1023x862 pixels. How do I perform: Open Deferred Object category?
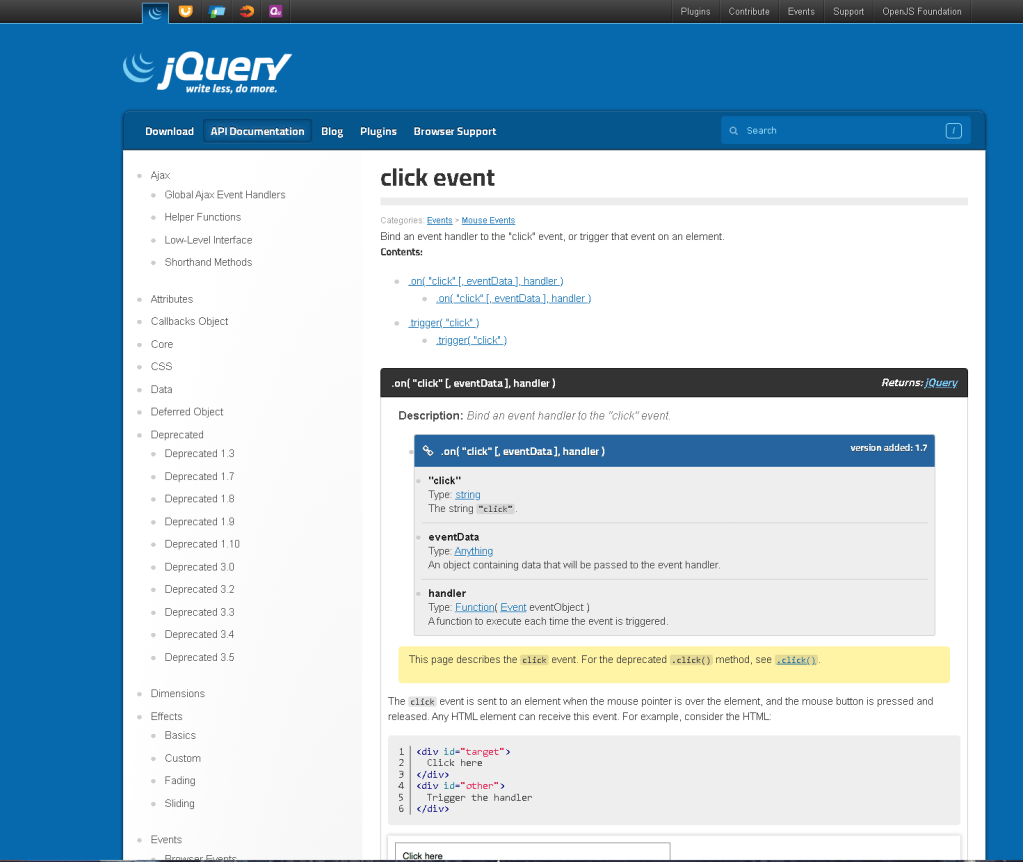pos(187,411)
